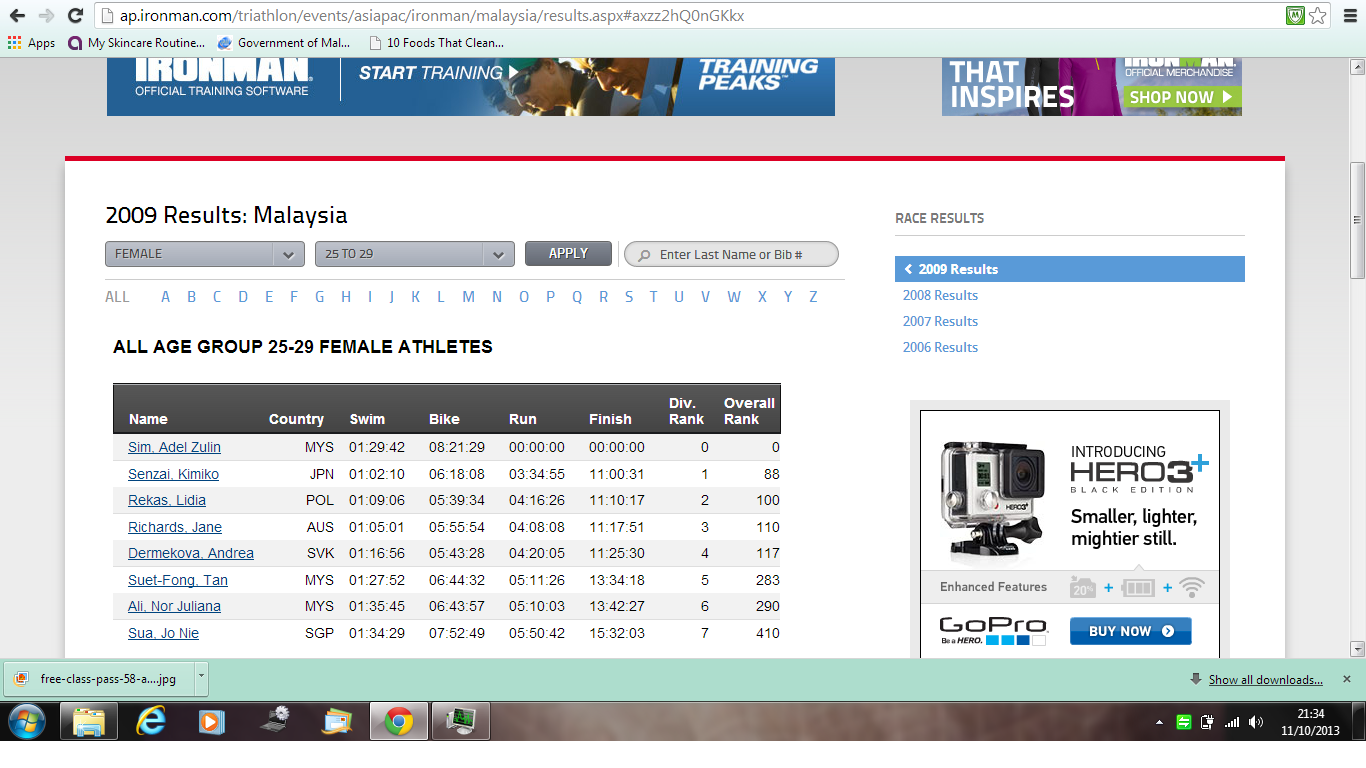The height and width of the screenshot is (768, 1366).
Task: Select the 2008 Results menu item
Action: click(940, 295)
